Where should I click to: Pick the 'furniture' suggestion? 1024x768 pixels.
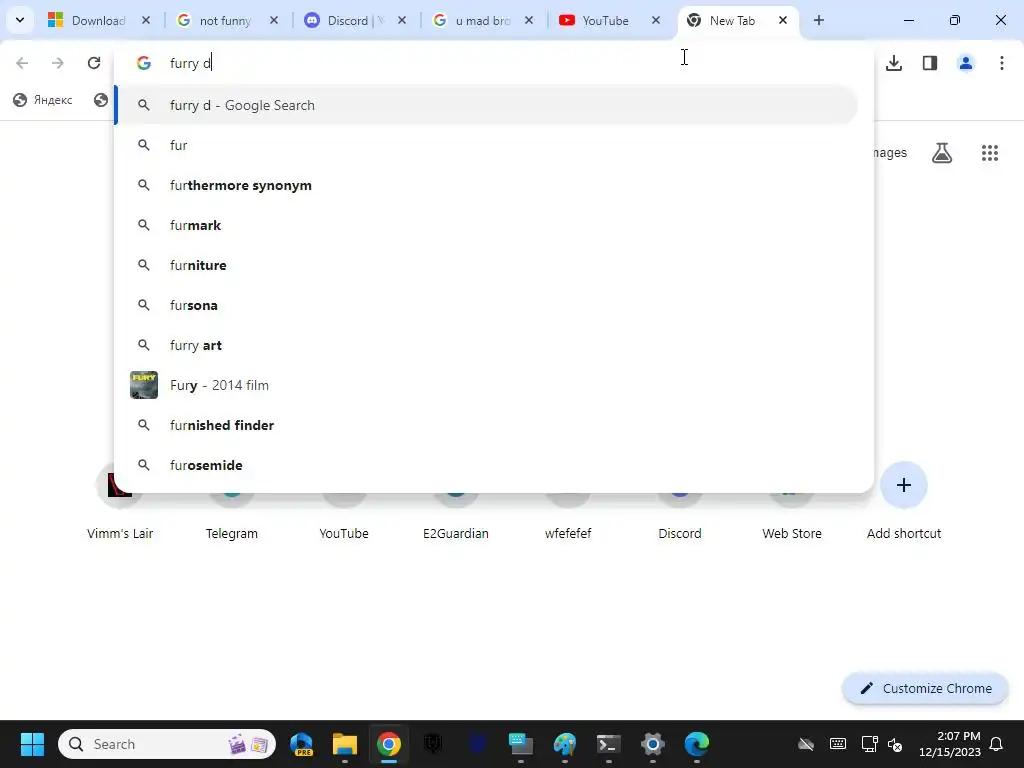pos(486,265)
